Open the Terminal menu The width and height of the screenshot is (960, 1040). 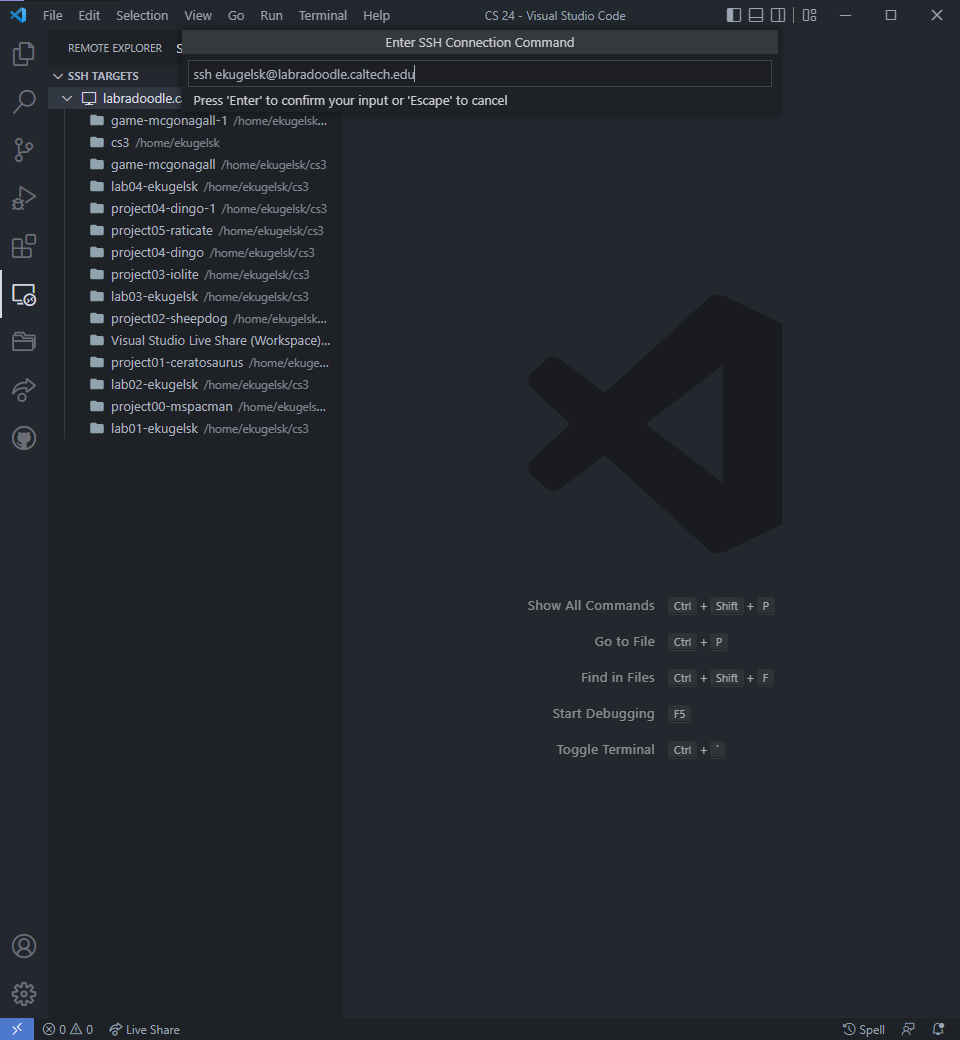[x=323, y=15]
